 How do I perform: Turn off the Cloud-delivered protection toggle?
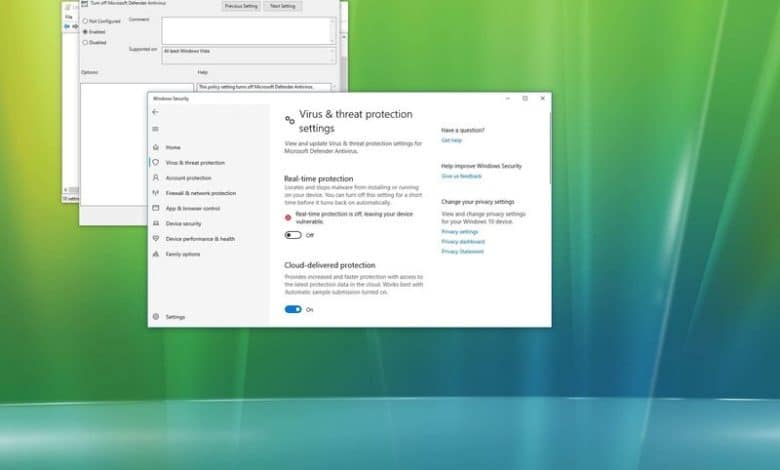[x=293, y=309]
